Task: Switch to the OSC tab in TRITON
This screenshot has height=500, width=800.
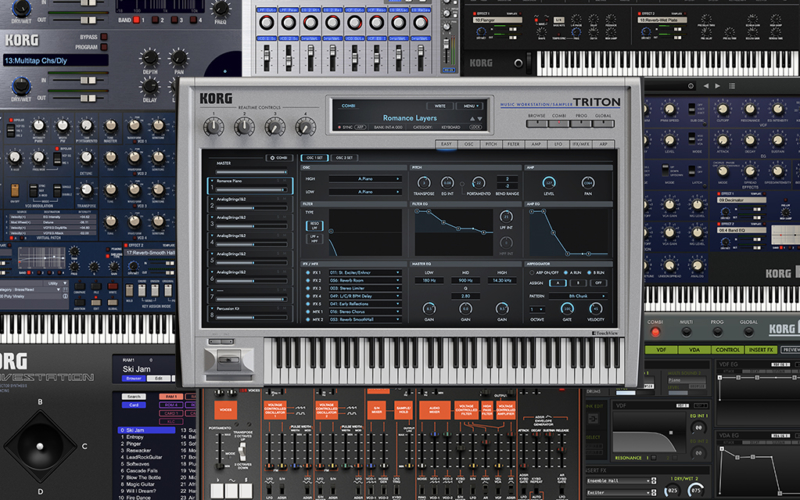Action: coord(469,144)
